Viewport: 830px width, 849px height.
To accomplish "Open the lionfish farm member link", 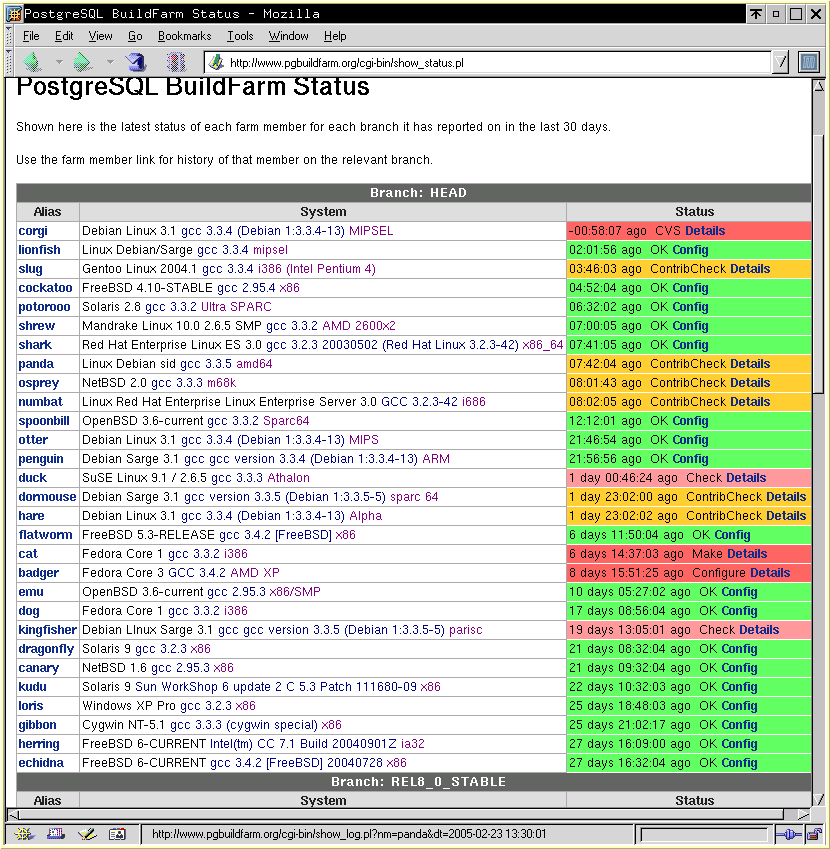I will click(40, 250).
